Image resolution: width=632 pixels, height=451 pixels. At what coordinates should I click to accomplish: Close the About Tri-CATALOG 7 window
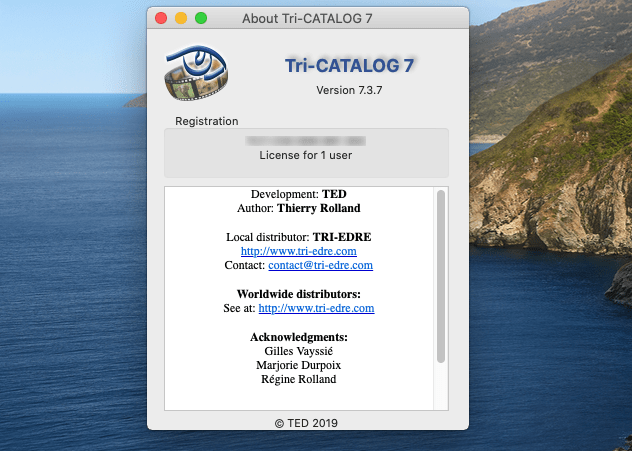click(x=161, y=18)
